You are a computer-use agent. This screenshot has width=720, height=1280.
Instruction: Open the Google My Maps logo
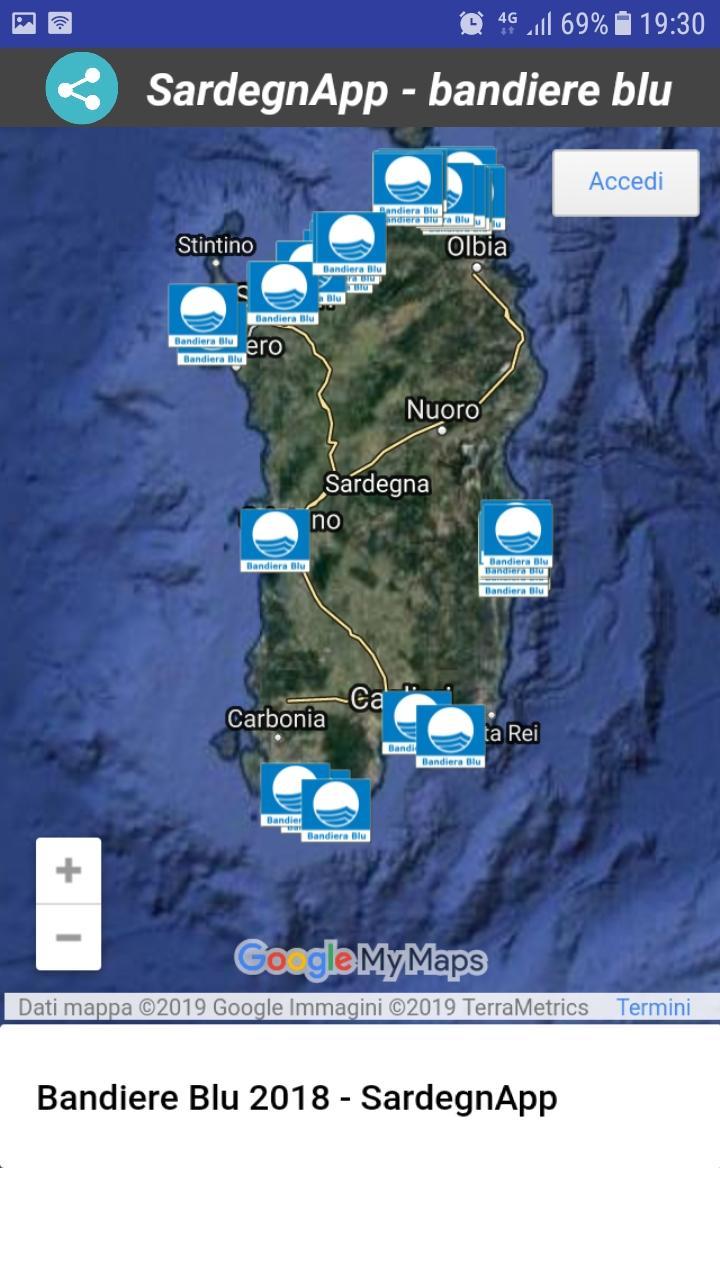click(x=360, y=960)
